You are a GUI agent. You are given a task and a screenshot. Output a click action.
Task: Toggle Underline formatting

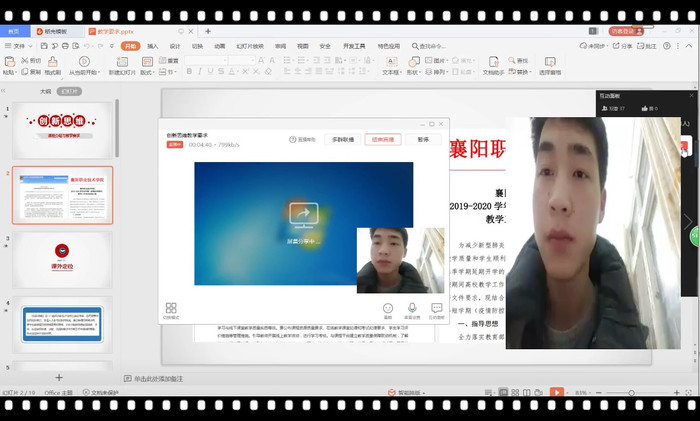tap(210, 71)
